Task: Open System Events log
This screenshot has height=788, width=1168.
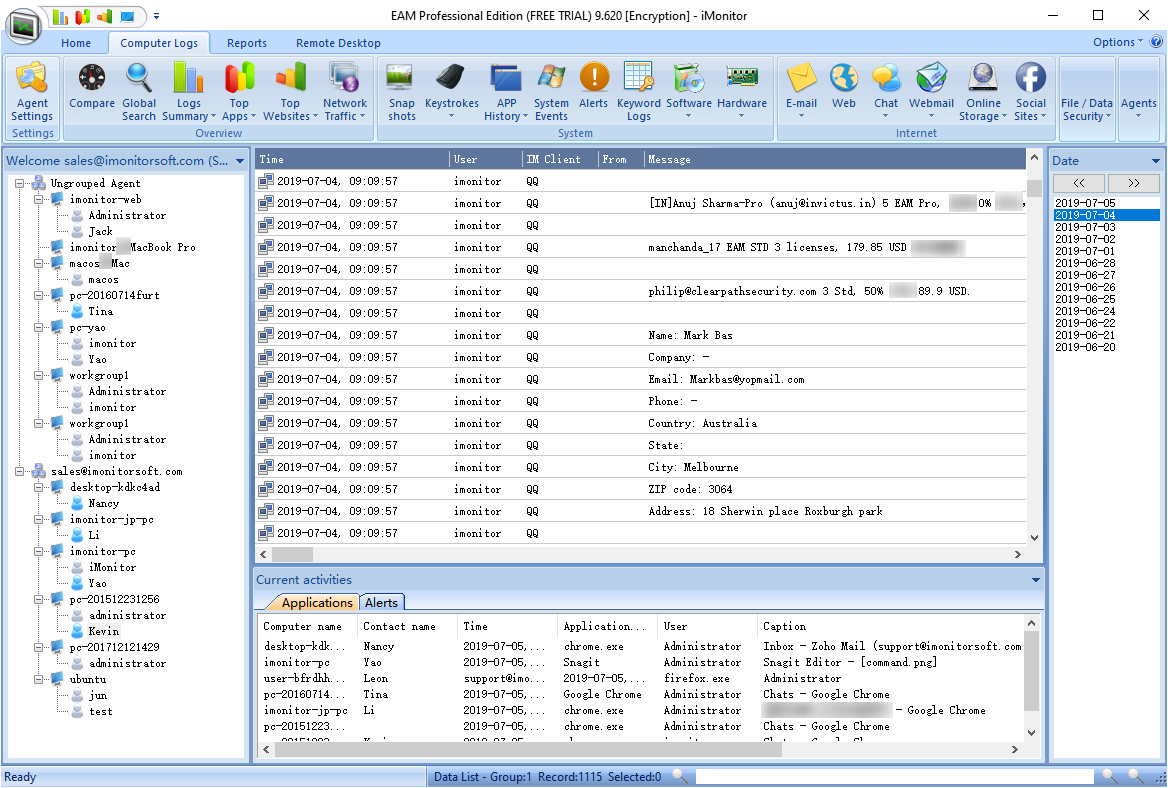Action: (x=551, y=92)
